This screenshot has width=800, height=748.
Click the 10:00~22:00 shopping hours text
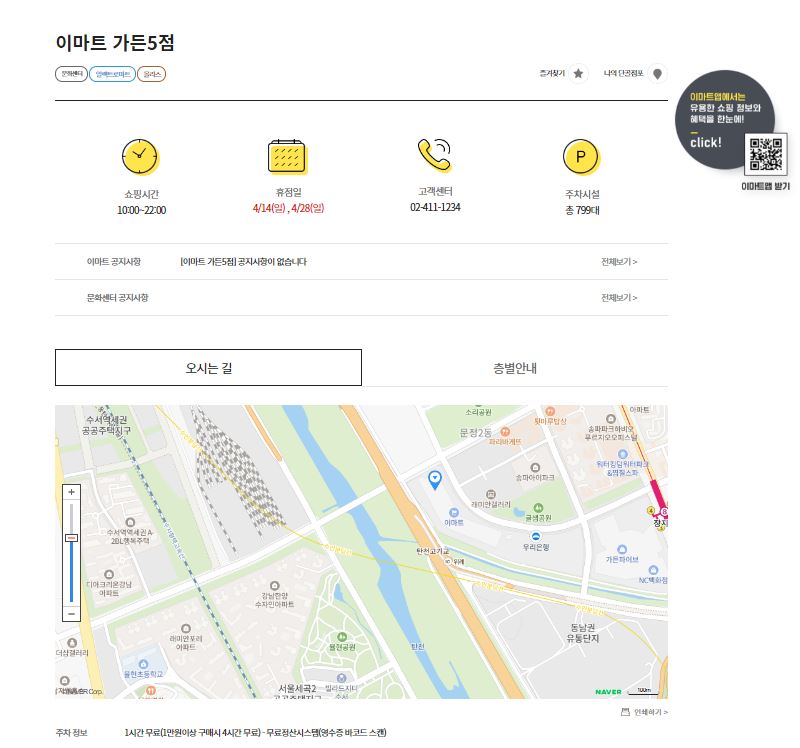click(x=141, y=210)
